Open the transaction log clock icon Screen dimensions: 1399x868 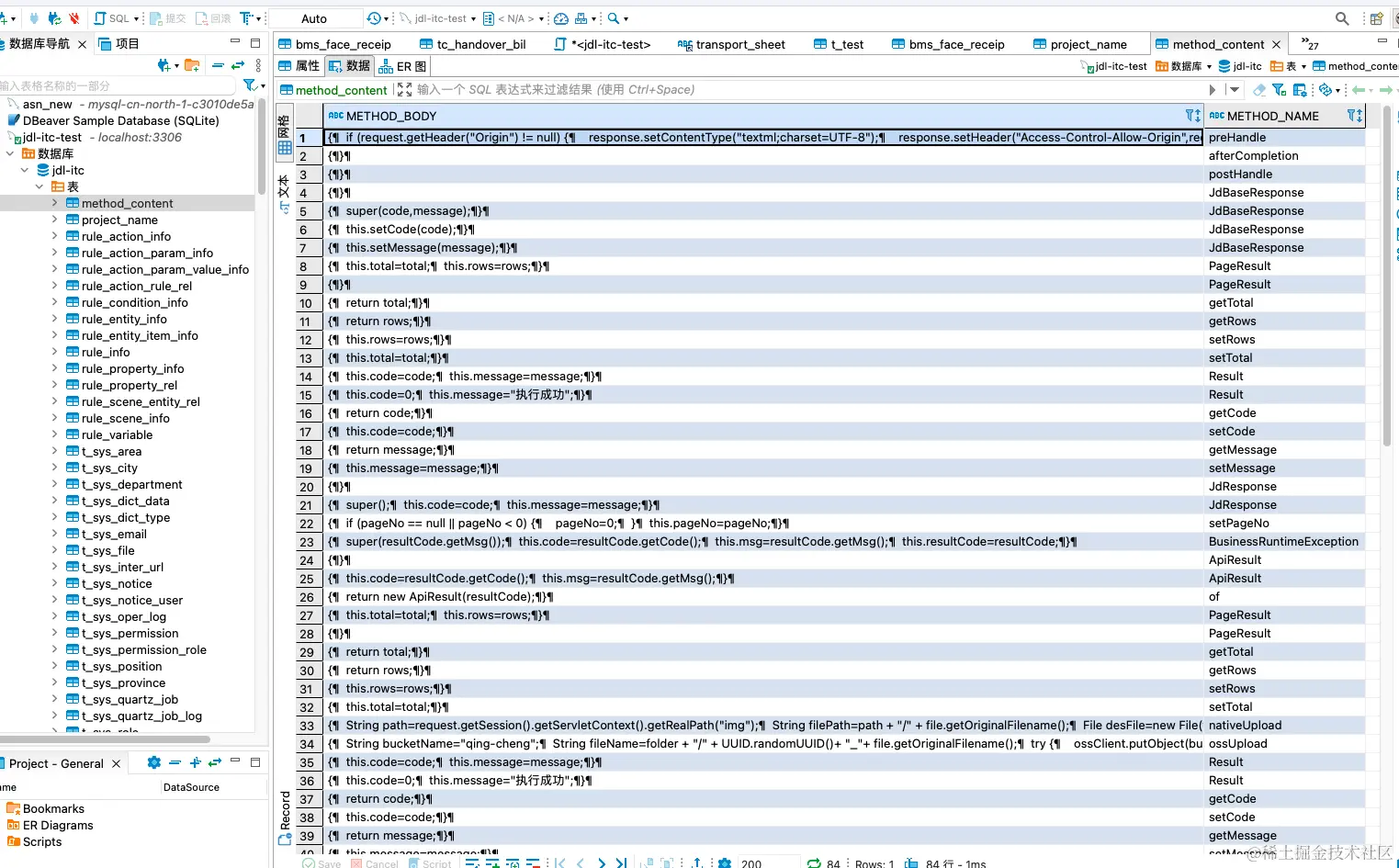(373, 18)
